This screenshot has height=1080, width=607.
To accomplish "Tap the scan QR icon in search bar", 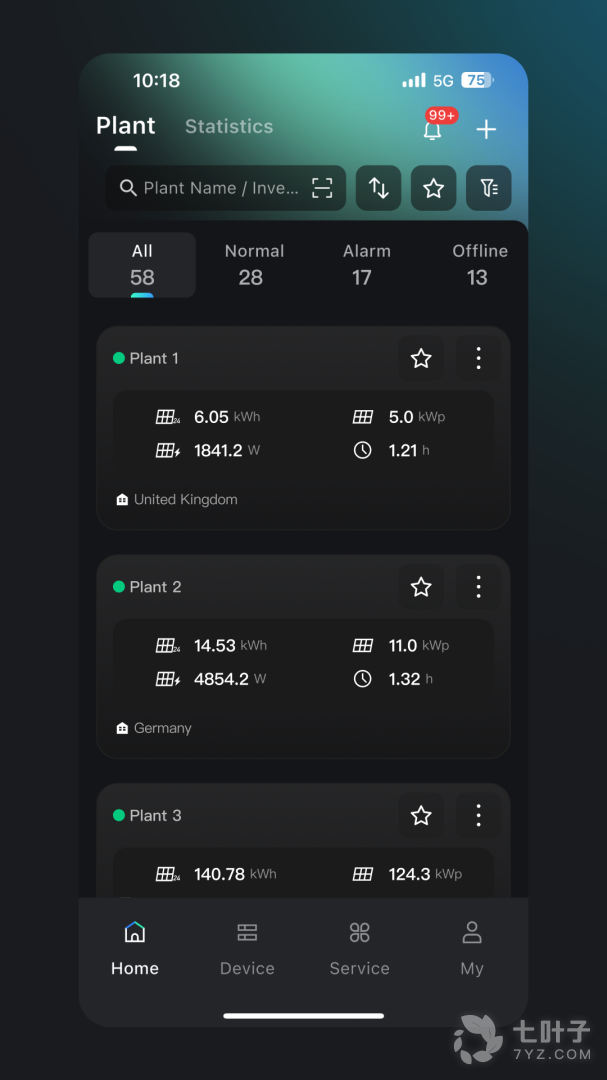I will [x=322, y=188].
